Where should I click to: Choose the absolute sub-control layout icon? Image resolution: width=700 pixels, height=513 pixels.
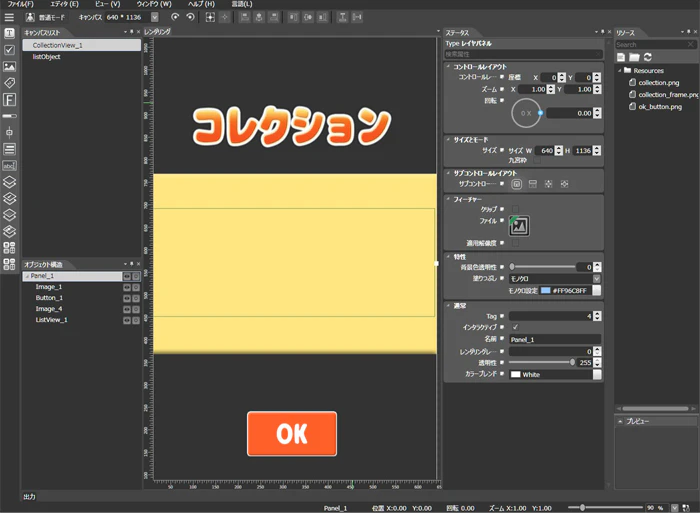[x=517, y=184]
